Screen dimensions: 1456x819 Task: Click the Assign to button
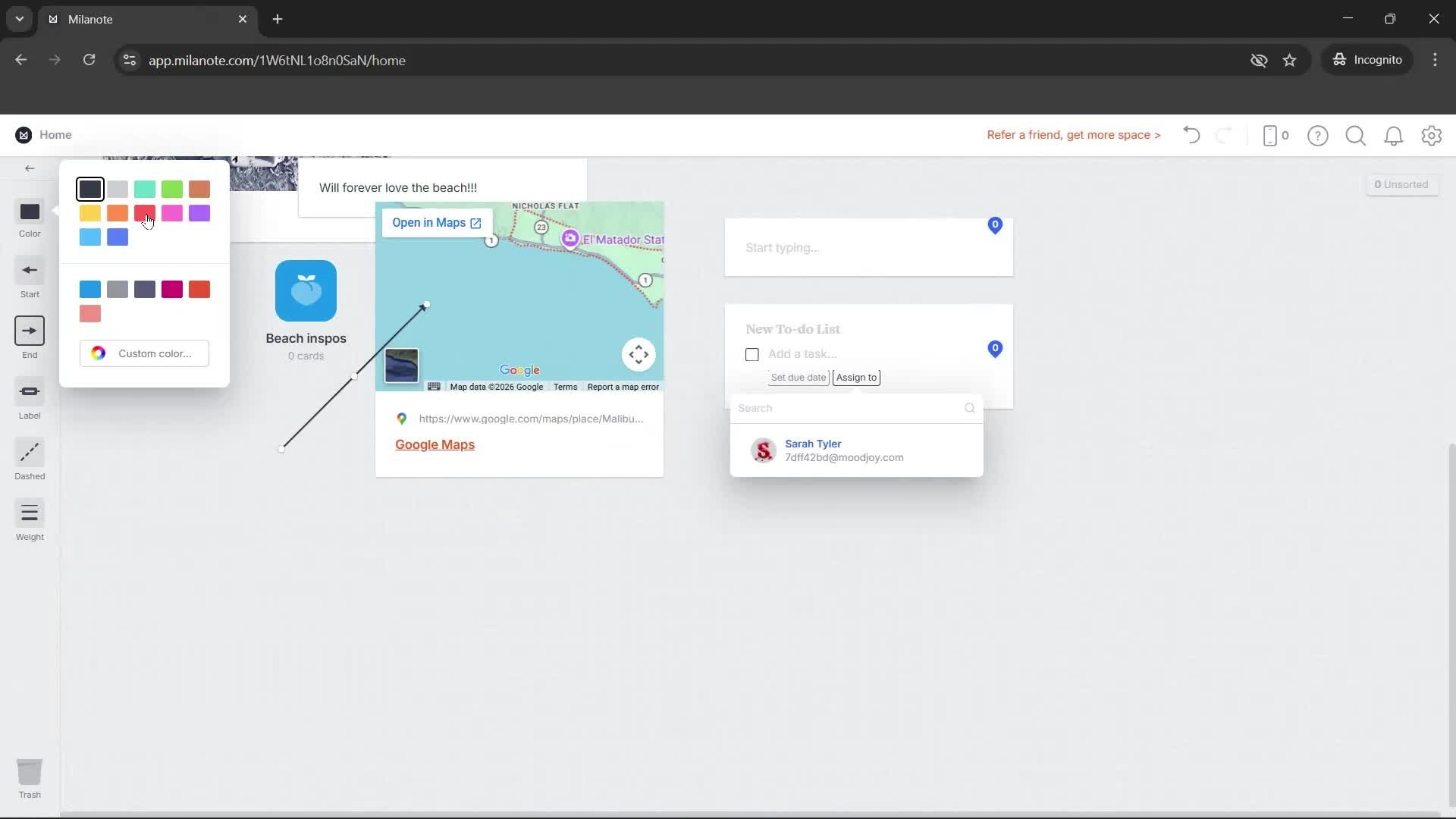pyautogui.click(x=855, y=377)
